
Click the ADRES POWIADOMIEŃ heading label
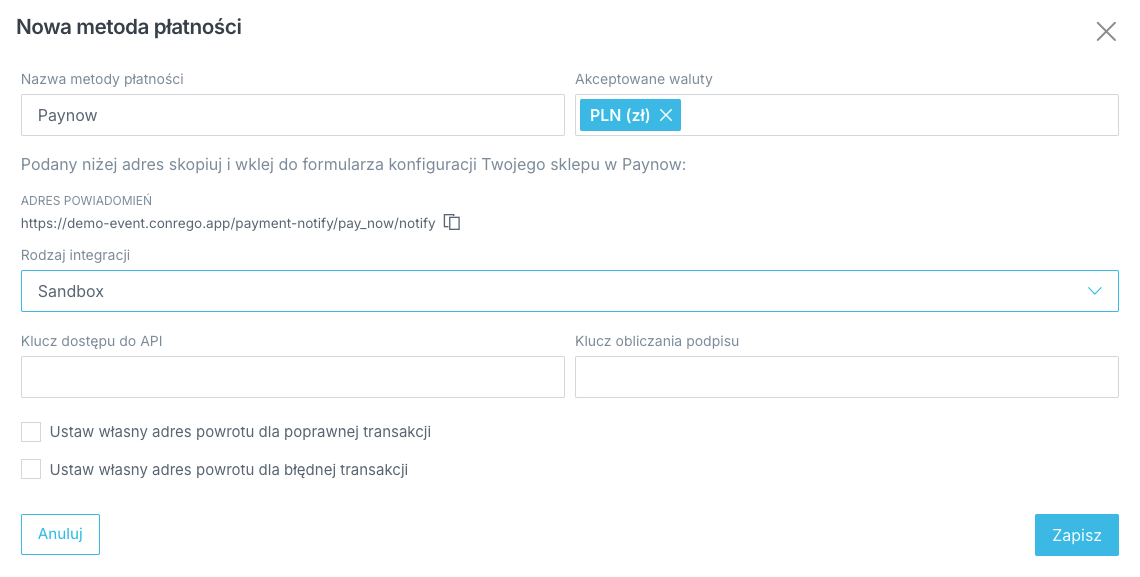(86, 201)
